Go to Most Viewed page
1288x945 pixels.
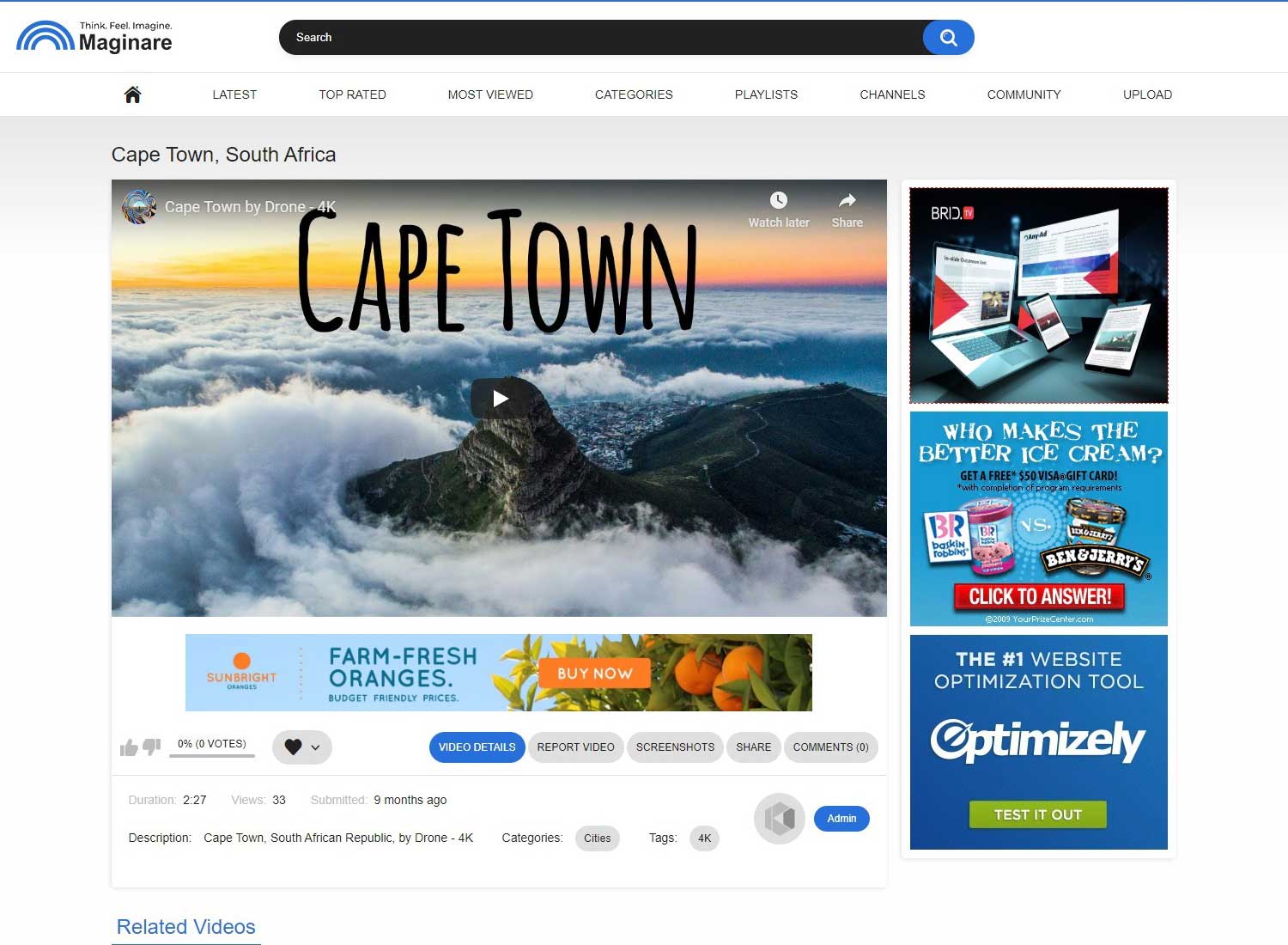click(490, 94)
